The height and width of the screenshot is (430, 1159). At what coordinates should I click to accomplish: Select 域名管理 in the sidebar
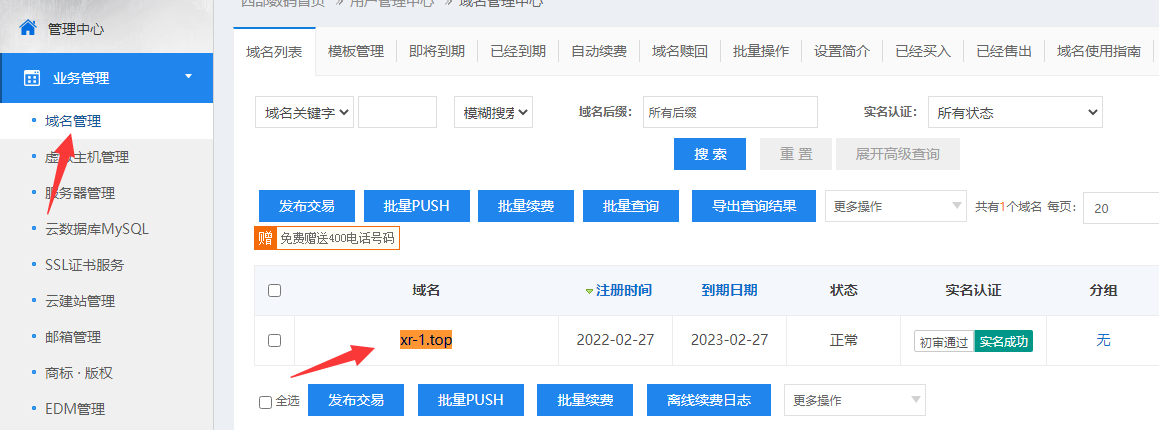click(x=72, y=121)
